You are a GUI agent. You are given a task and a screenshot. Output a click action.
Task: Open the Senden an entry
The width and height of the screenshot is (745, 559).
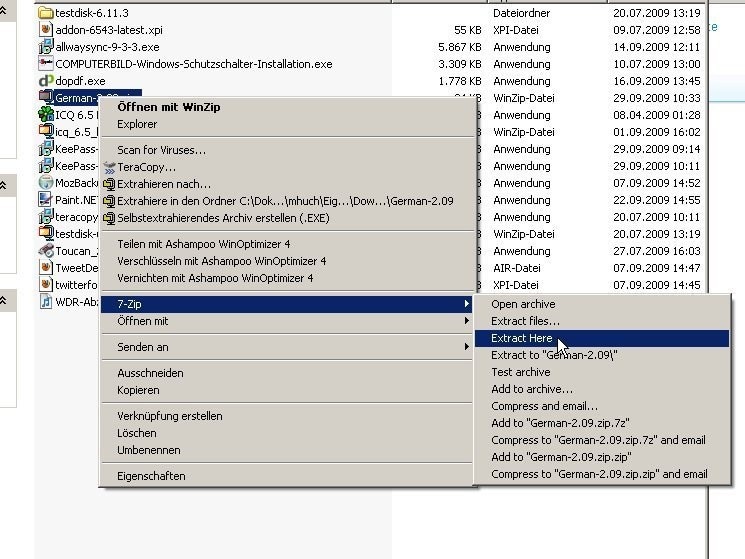pos(287,347)
